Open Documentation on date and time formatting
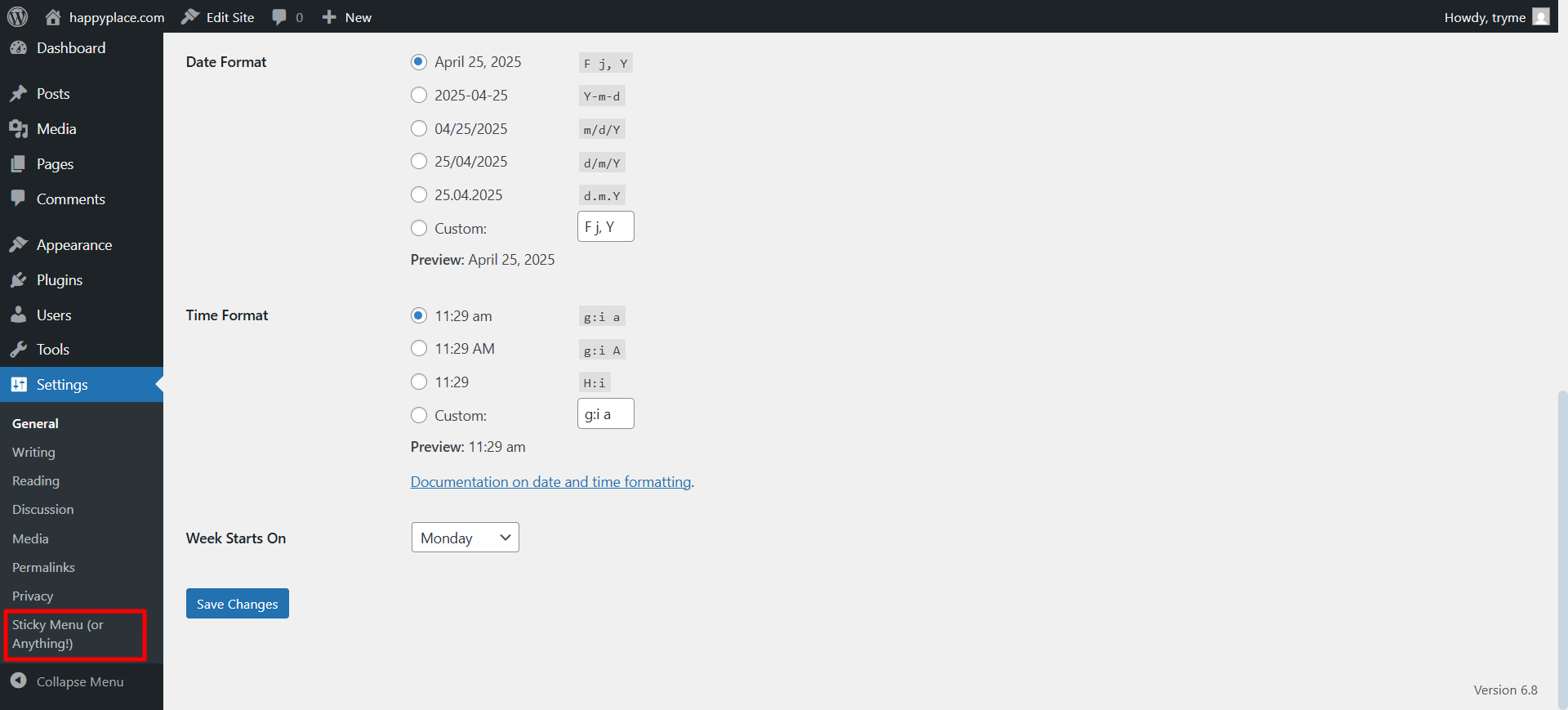The height and width of the screenshot is (710, 1568). (551, 482)
